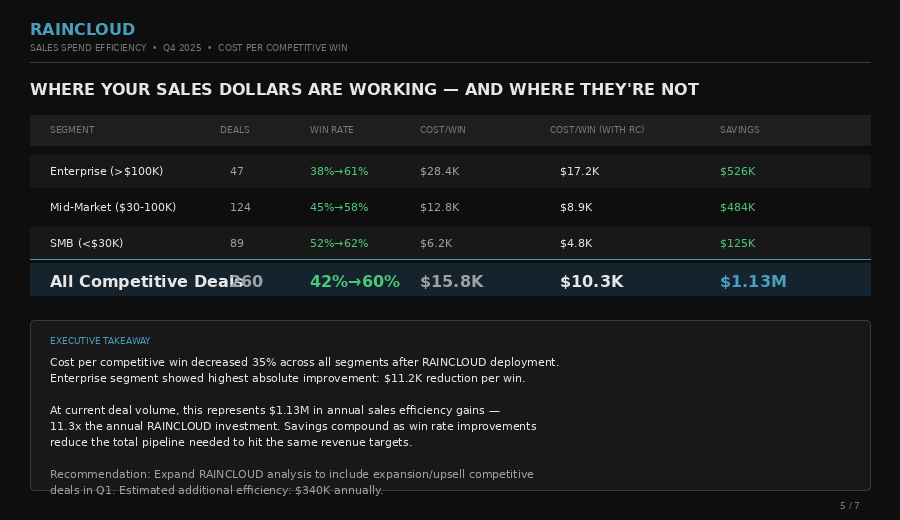Viewport: 900px width, 520px height.
Task: Click the total $15.8K cost per win
Action: point(451,281)
